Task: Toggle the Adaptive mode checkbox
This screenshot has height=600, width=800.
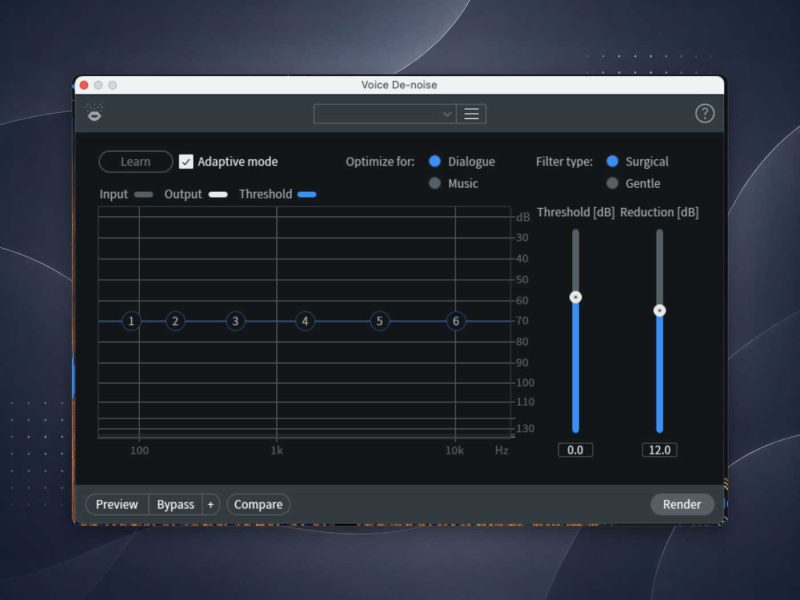Action: [186, 162]
